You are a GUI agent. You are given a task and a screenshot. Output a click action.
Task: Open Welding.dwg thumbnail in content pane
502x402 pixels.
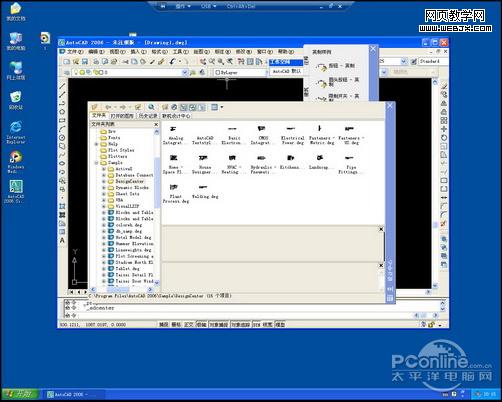point(205,191)
